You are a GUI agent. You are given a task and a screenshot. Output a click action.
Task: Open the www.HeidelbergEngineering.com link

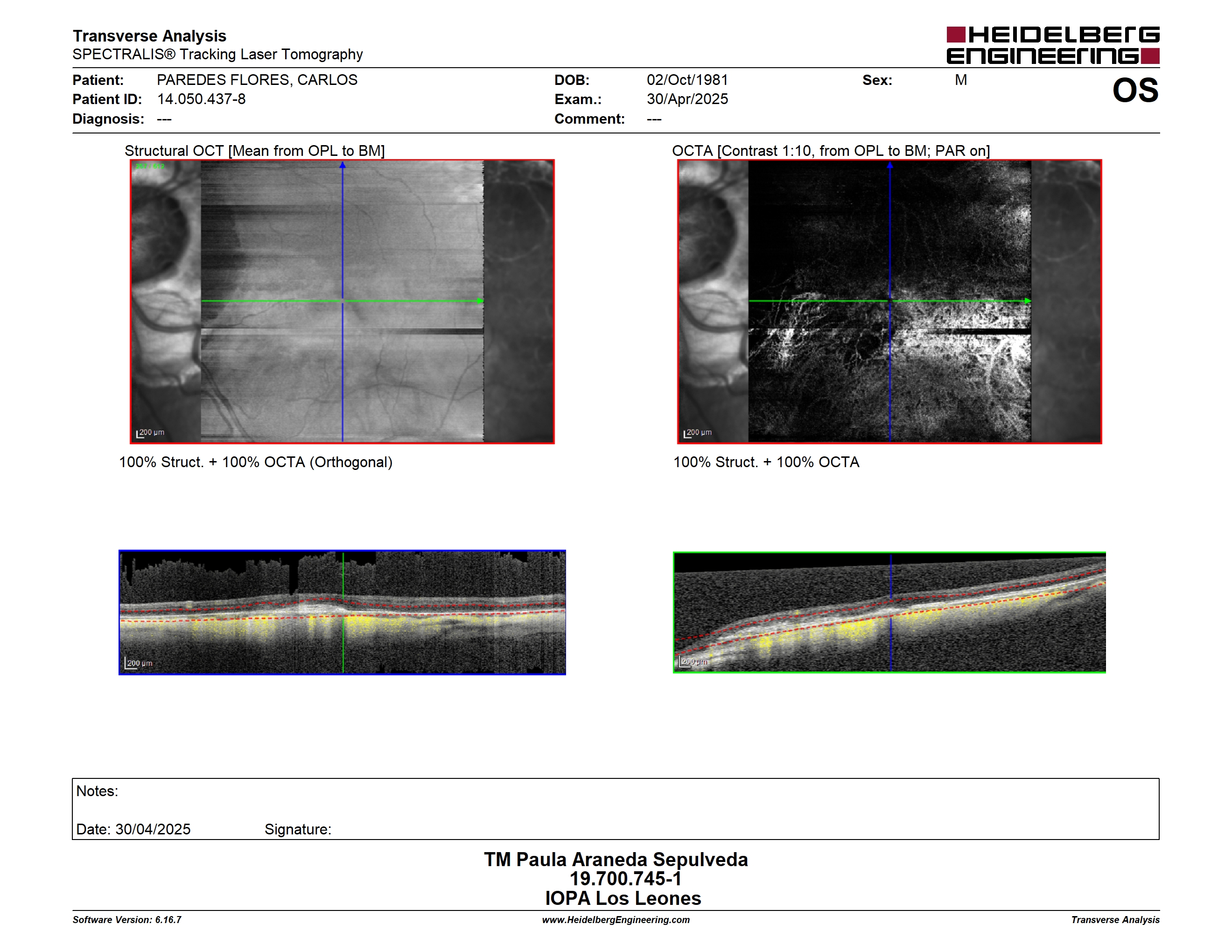[616, 920]
